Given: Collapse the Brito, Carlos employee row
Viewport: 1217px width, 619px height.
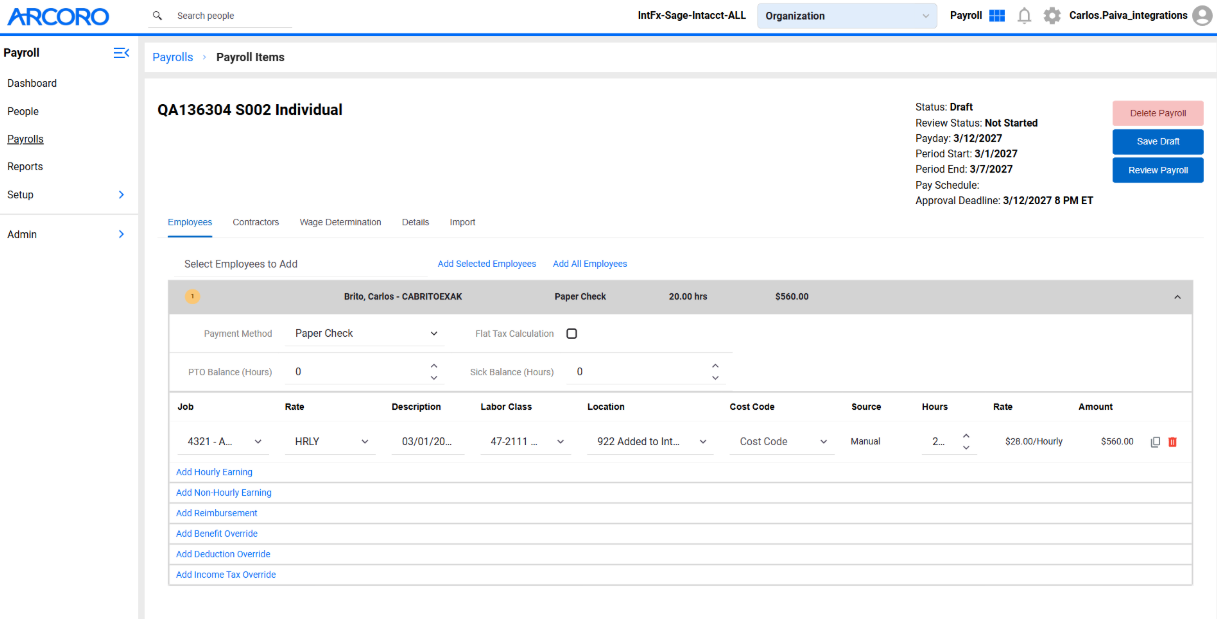Looking at the screenshot, I should tap(1177, 297).
